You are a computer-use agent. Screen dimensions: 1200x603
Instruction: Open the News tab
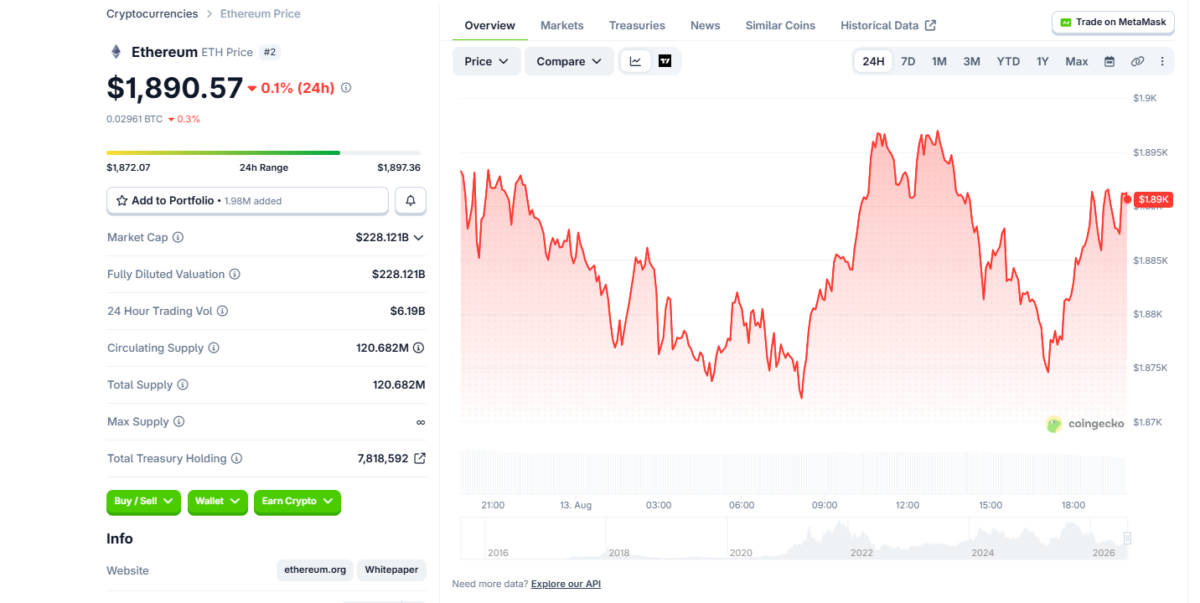[705, 25]
